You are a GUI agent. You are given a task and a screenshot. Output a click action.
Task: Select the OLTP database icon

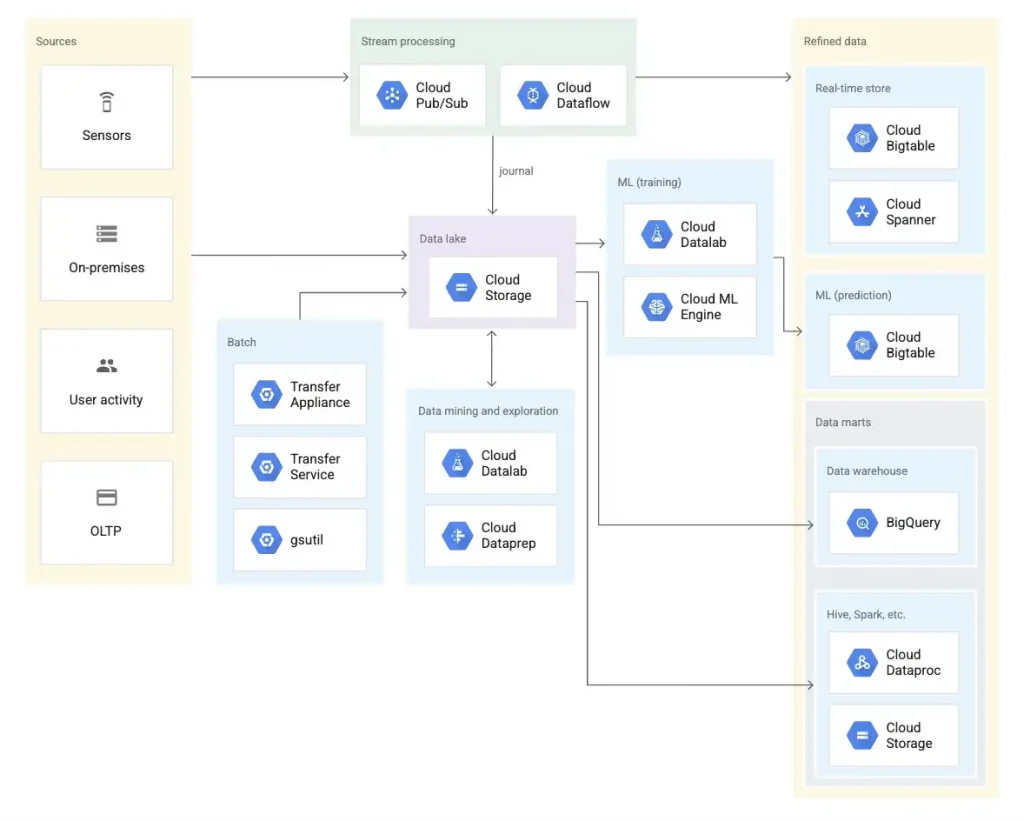pos(106,497)
